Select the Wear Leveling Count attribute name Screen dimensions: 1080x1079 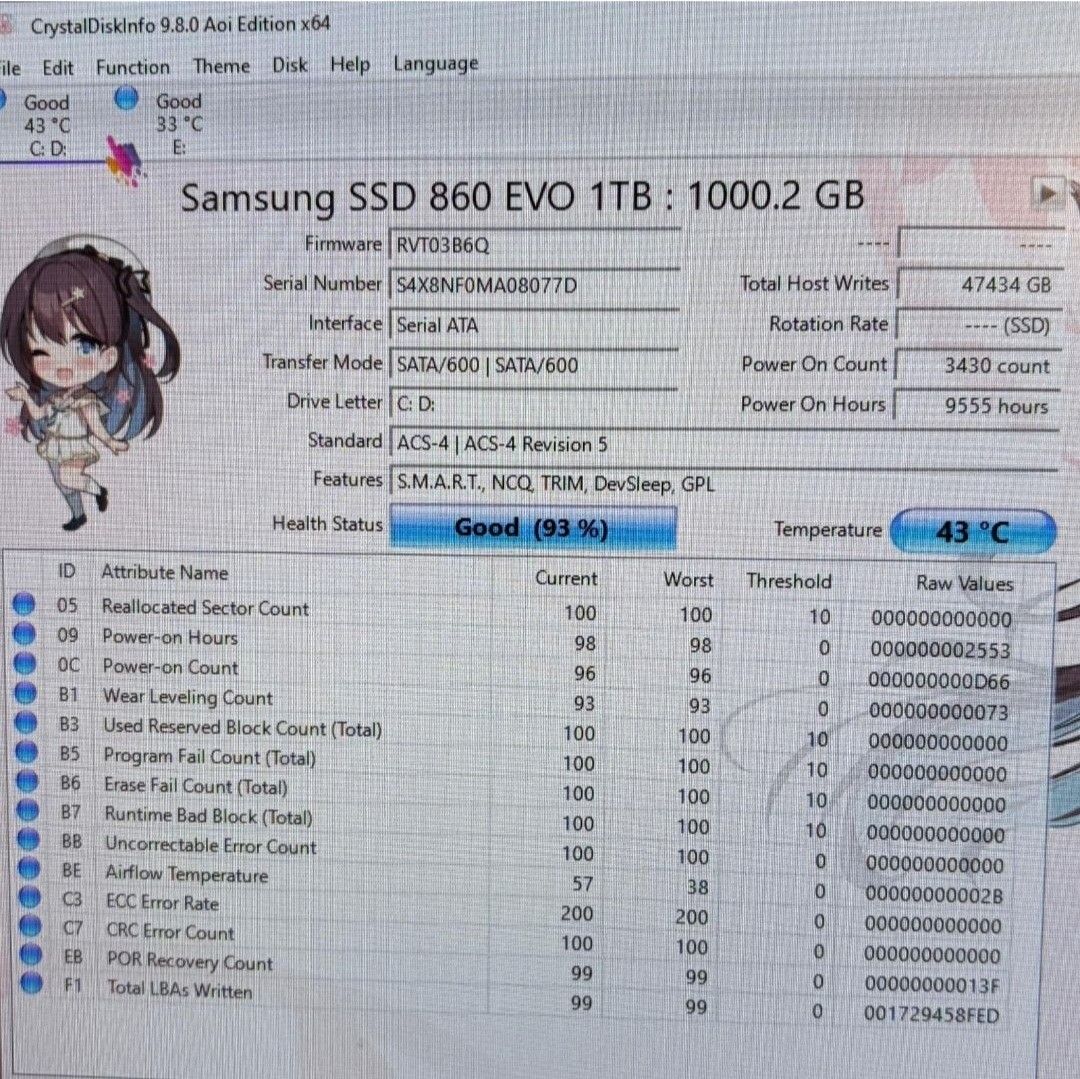188,697
